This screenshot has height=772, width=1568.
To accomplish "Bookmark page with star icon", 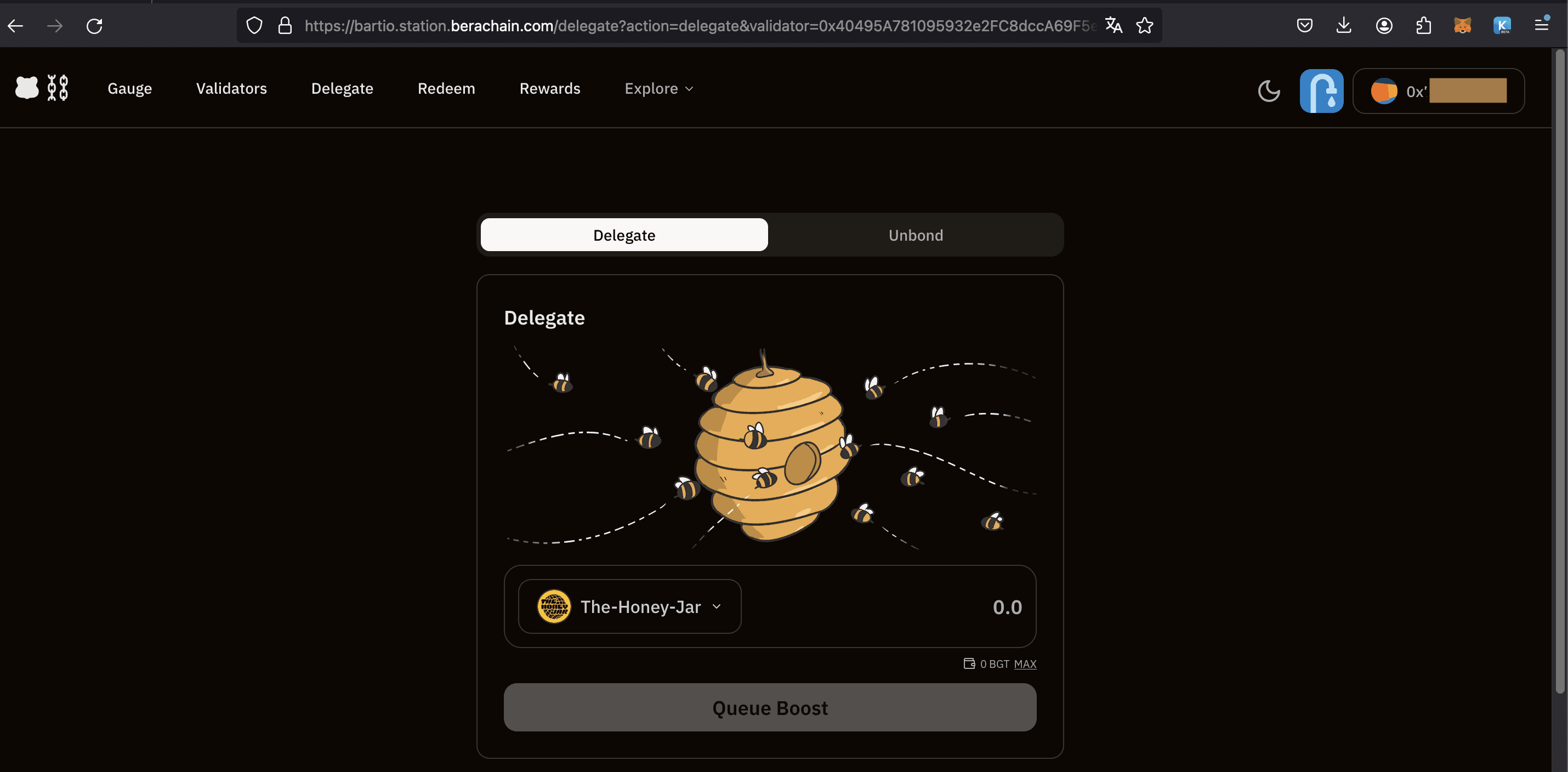I will 1144,26.
